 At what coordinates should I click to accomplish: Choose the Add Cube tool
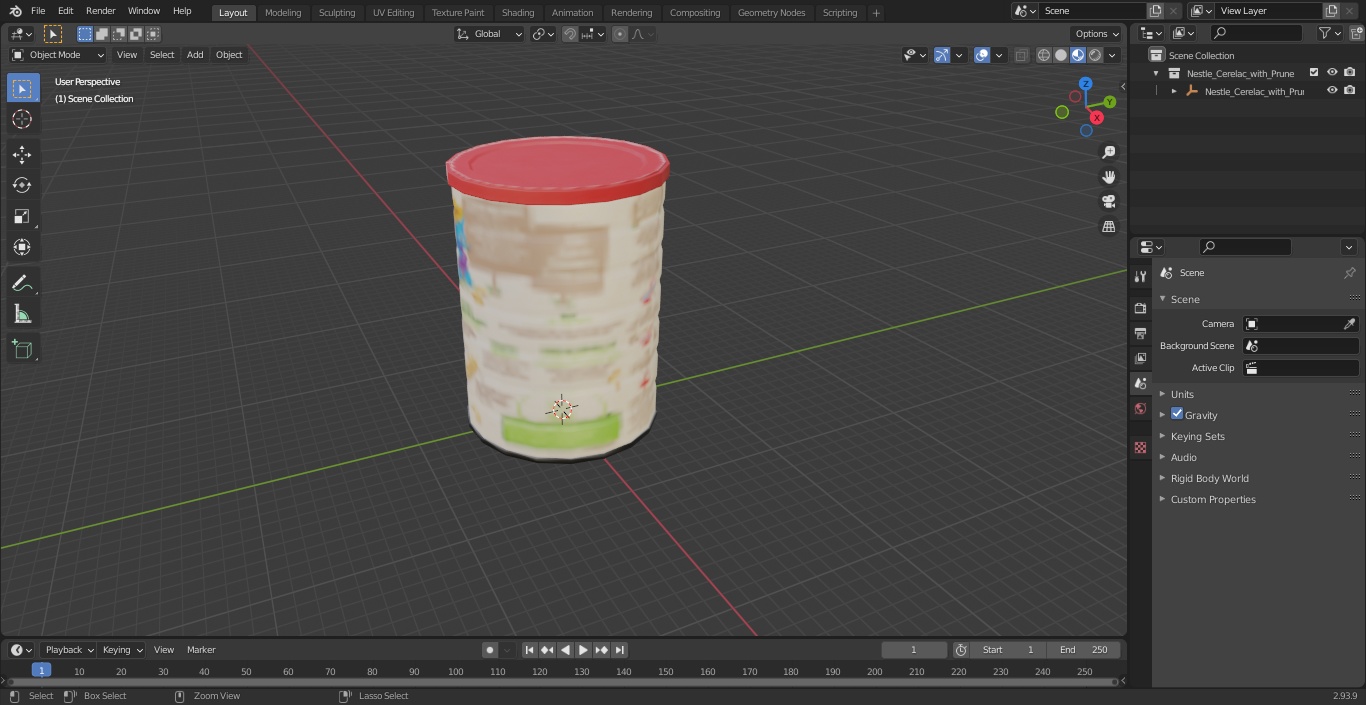(x=22, y=350)
